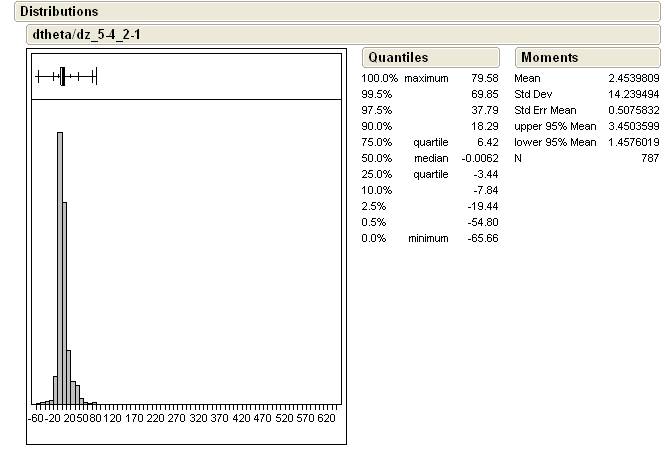Select the minimum value -65.66
The width and height of the screenshot is (665, 452).
[x=482, y=238]
